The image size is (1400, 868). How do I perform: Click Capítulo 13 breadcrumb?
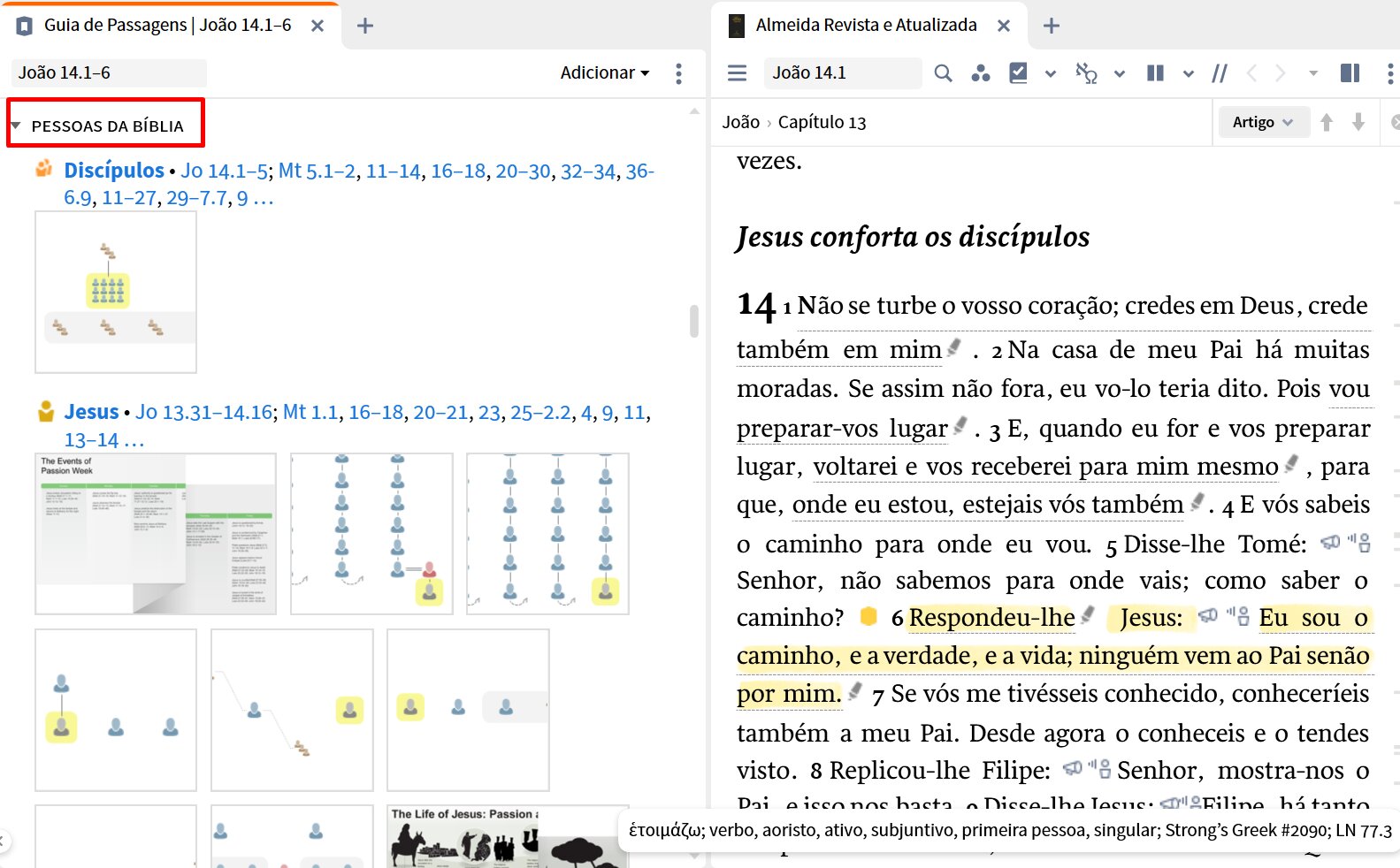point(822,122)
